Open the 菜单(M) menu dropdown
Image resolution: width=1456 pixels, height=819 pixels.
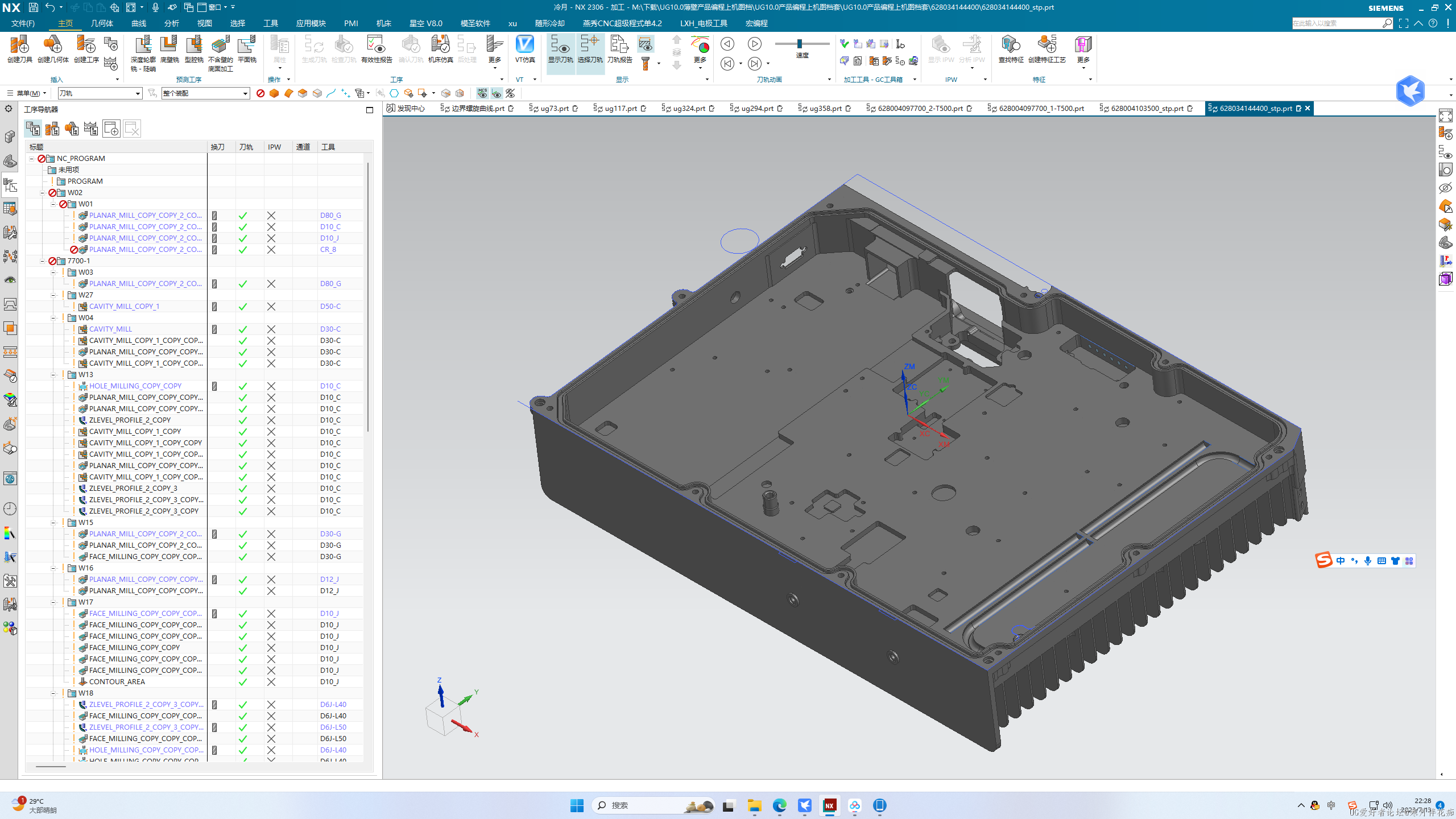tap(27, 93)
